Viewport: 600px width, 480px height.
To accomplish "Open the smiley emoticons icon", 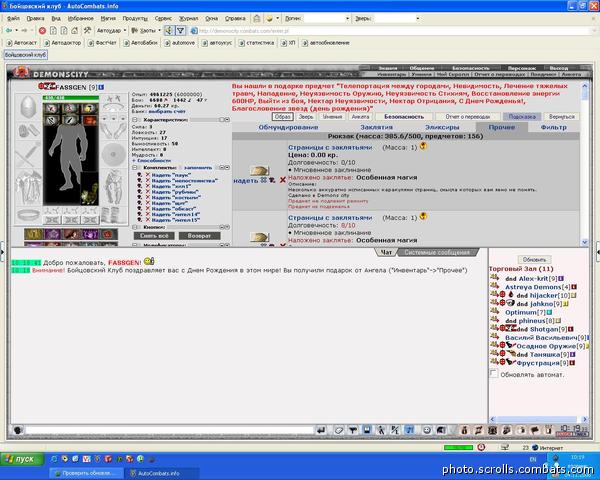I will pyautogui.click(x=426, y=430).
